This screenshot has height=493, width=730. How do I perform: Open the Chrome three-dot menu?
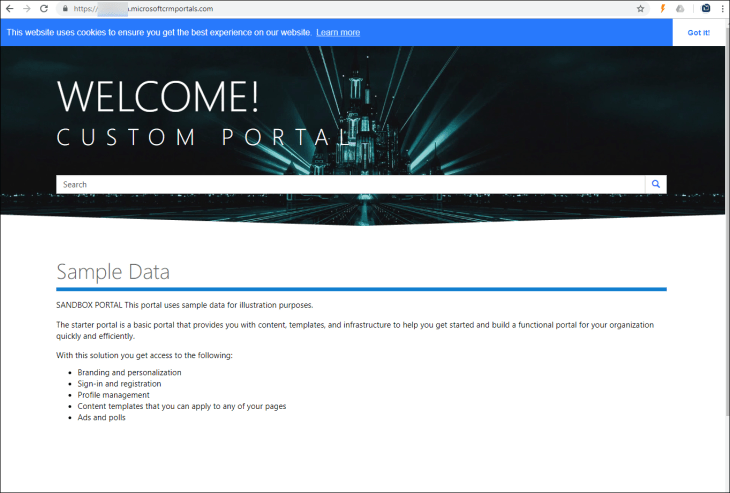[721, 8]
